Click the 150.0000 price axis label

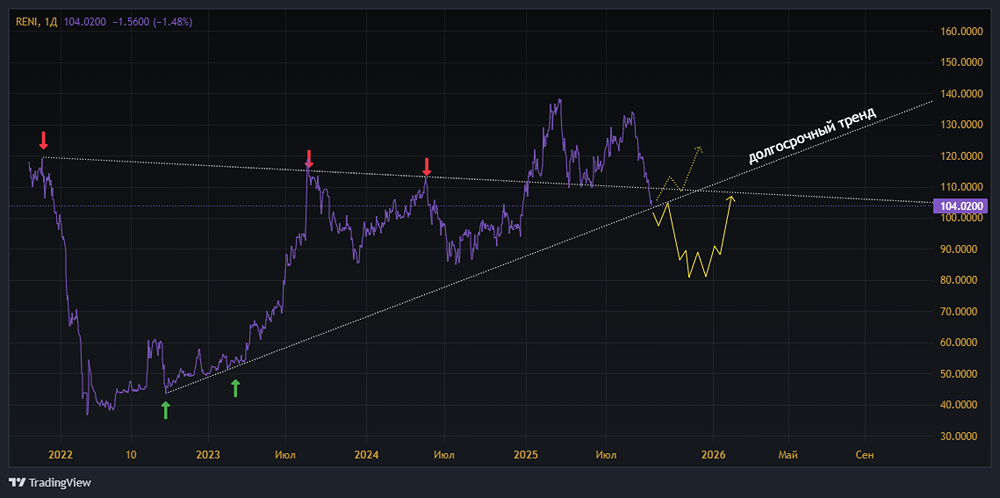coord(962,62)
